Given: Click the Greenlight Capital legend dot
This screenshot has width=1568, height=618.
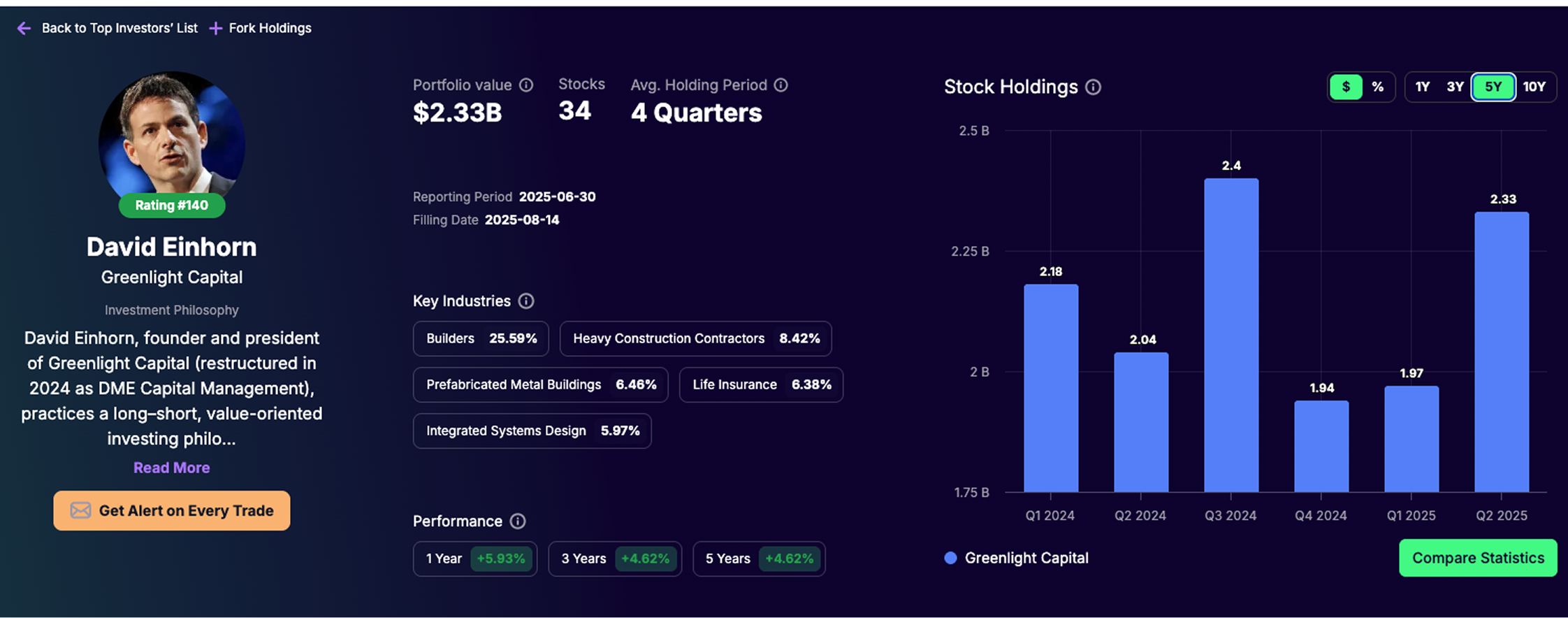Looking at the screenshot, I should point(950,558).
